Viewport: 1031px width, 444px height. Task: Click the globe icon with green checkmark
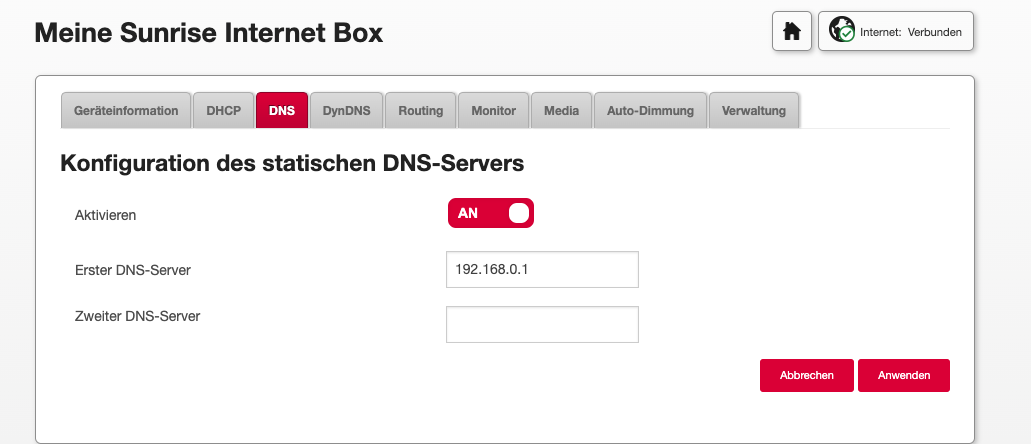(x=841, y=31)
